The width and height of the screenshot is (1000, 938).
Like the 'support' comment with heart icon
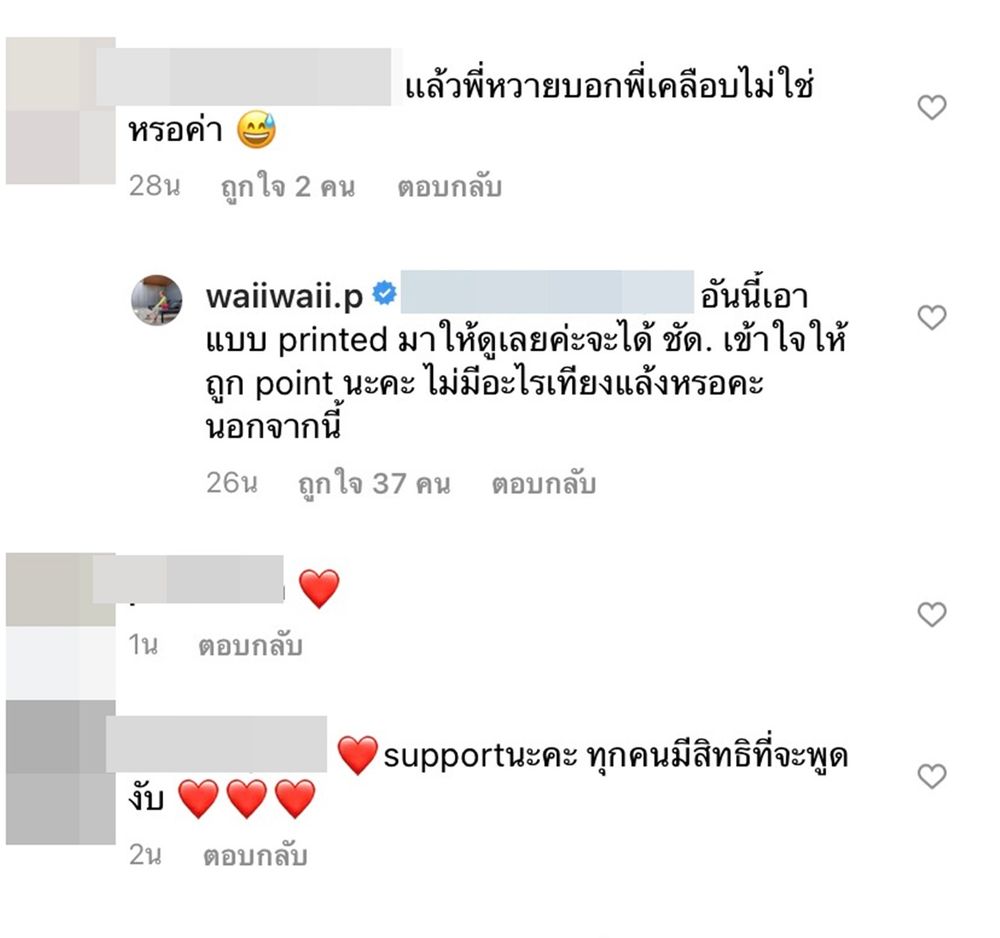pos(932,776)
